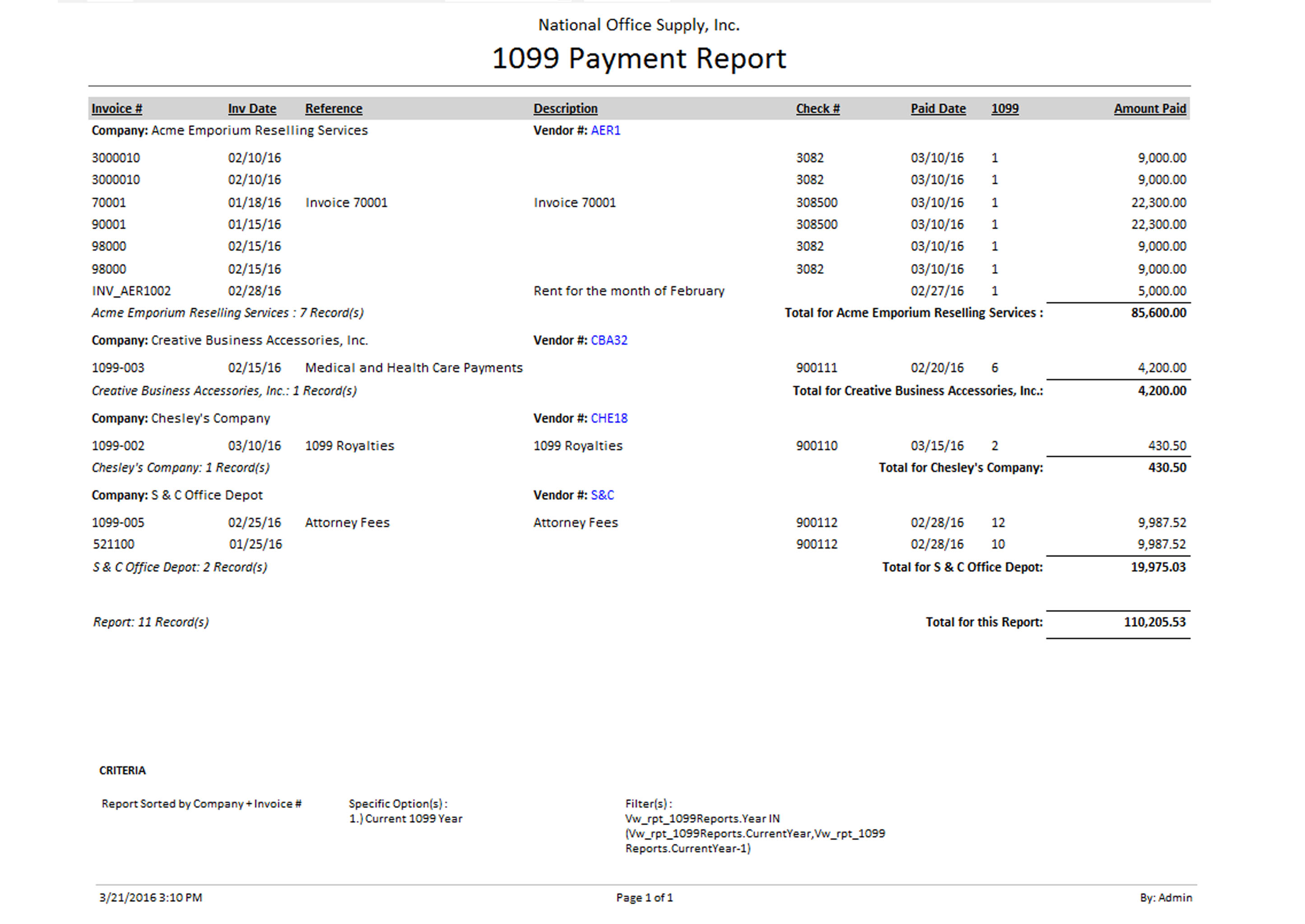Click the Amount Paid column header
Screen dimensions: 1305x924
[1149, 109]
